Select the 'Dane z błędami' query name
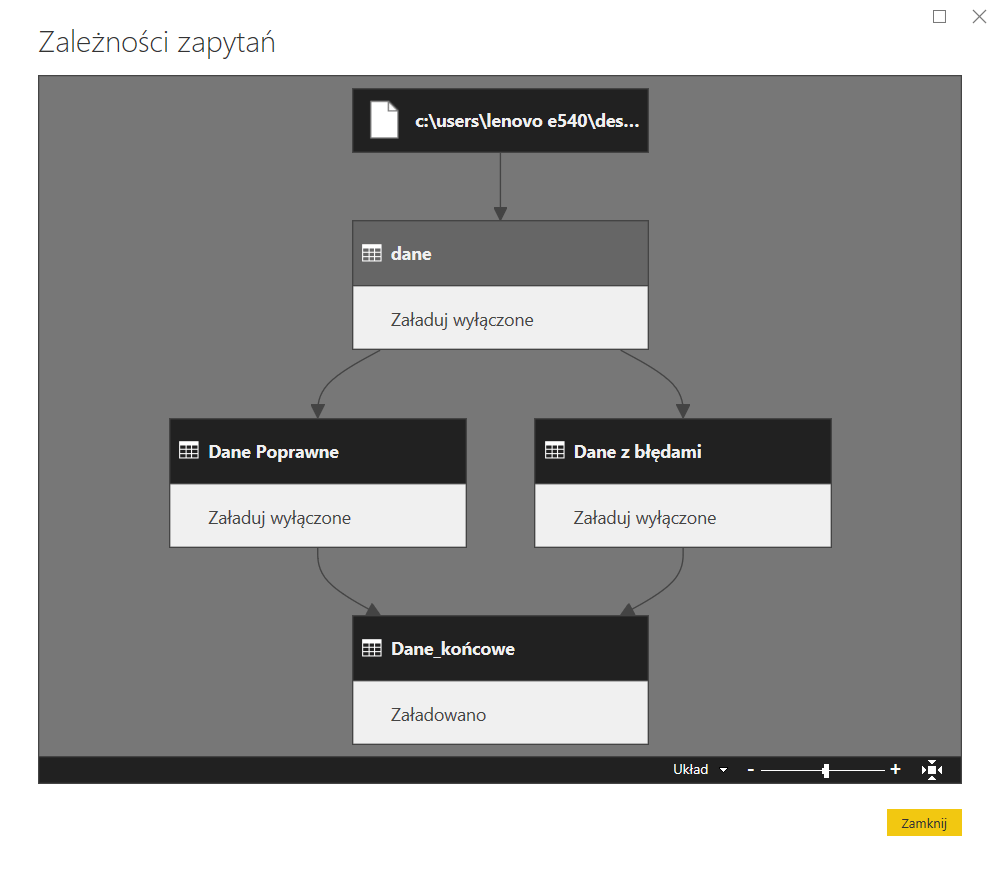Viewport: 999px width, 874px height. [637, 452]
